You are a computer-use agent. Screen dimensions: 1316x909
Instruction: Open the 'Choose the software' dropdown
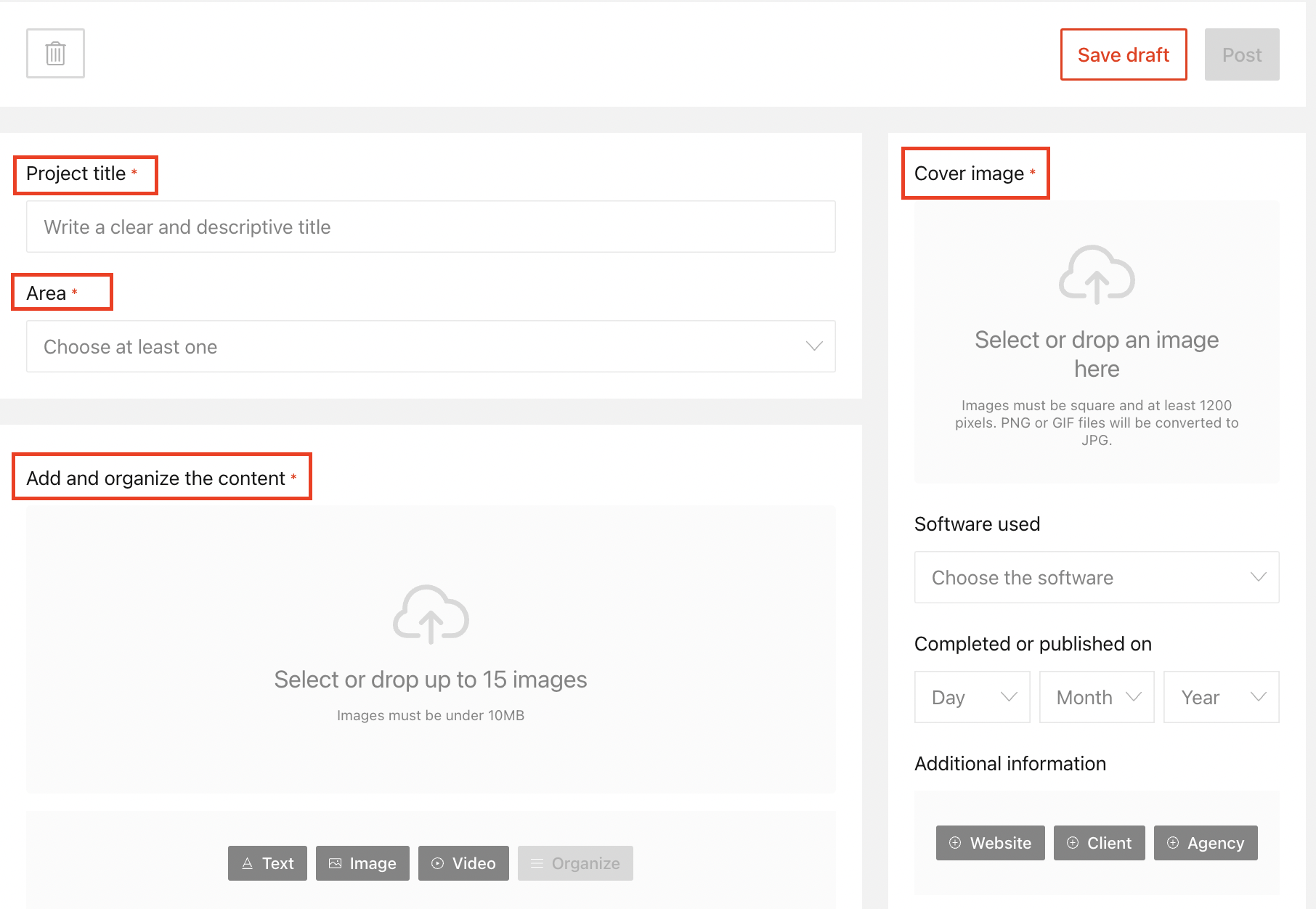pyautogui.click(x=1097, y=577)
